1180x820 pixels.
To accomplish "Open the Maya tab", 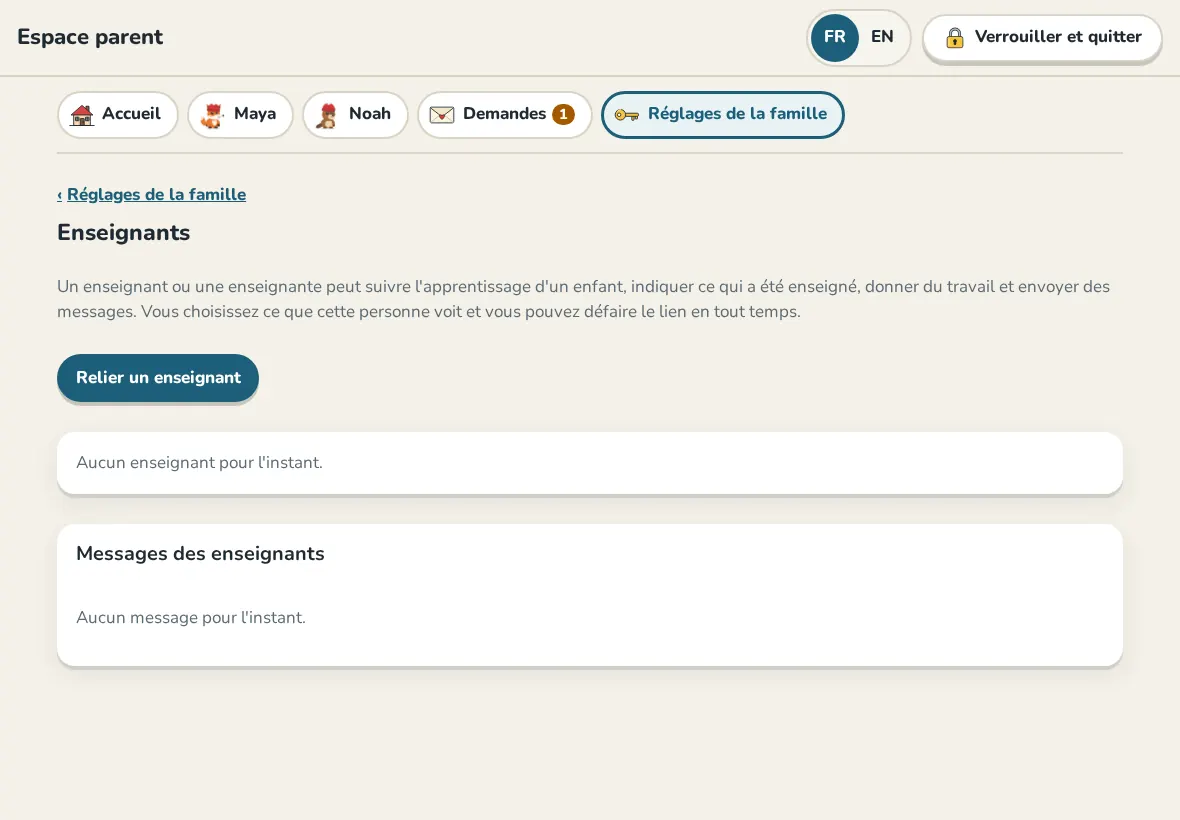I will [x=240, y=114].
